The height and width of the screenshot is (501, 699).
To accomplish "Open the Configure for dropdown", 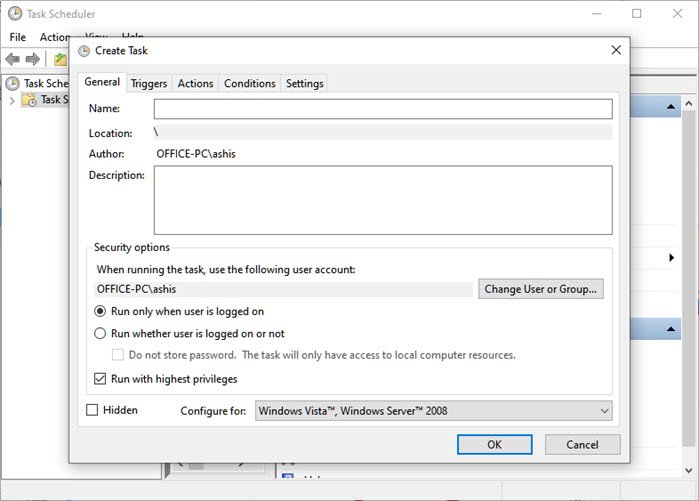I will (x=433, y=411).
